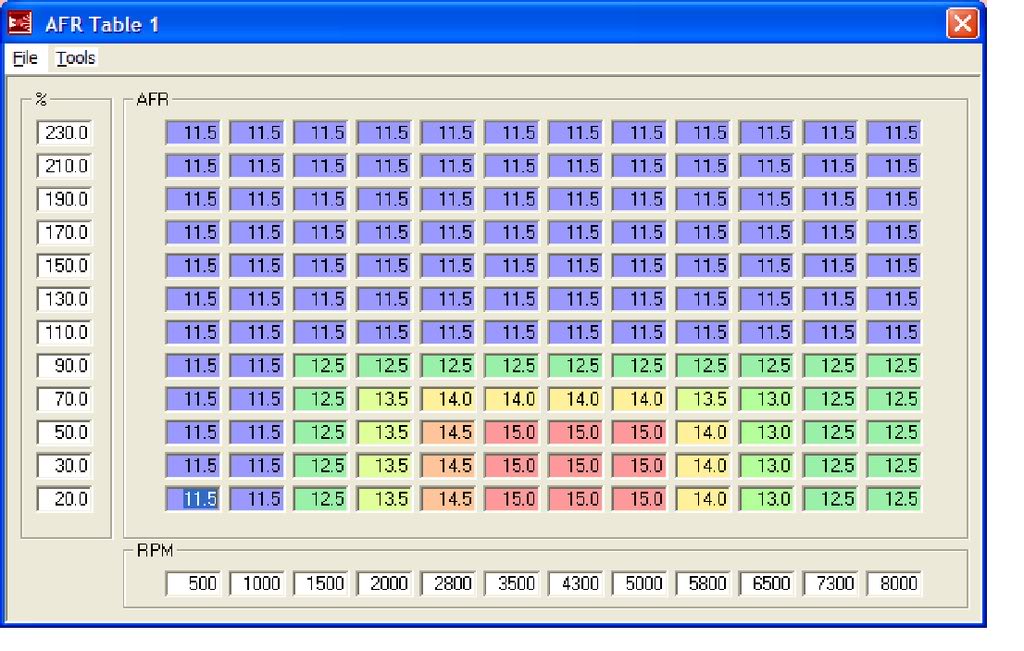Close the AFR Table 1 window
This screenshot has height=651, width=1024.
coord(961,23)
